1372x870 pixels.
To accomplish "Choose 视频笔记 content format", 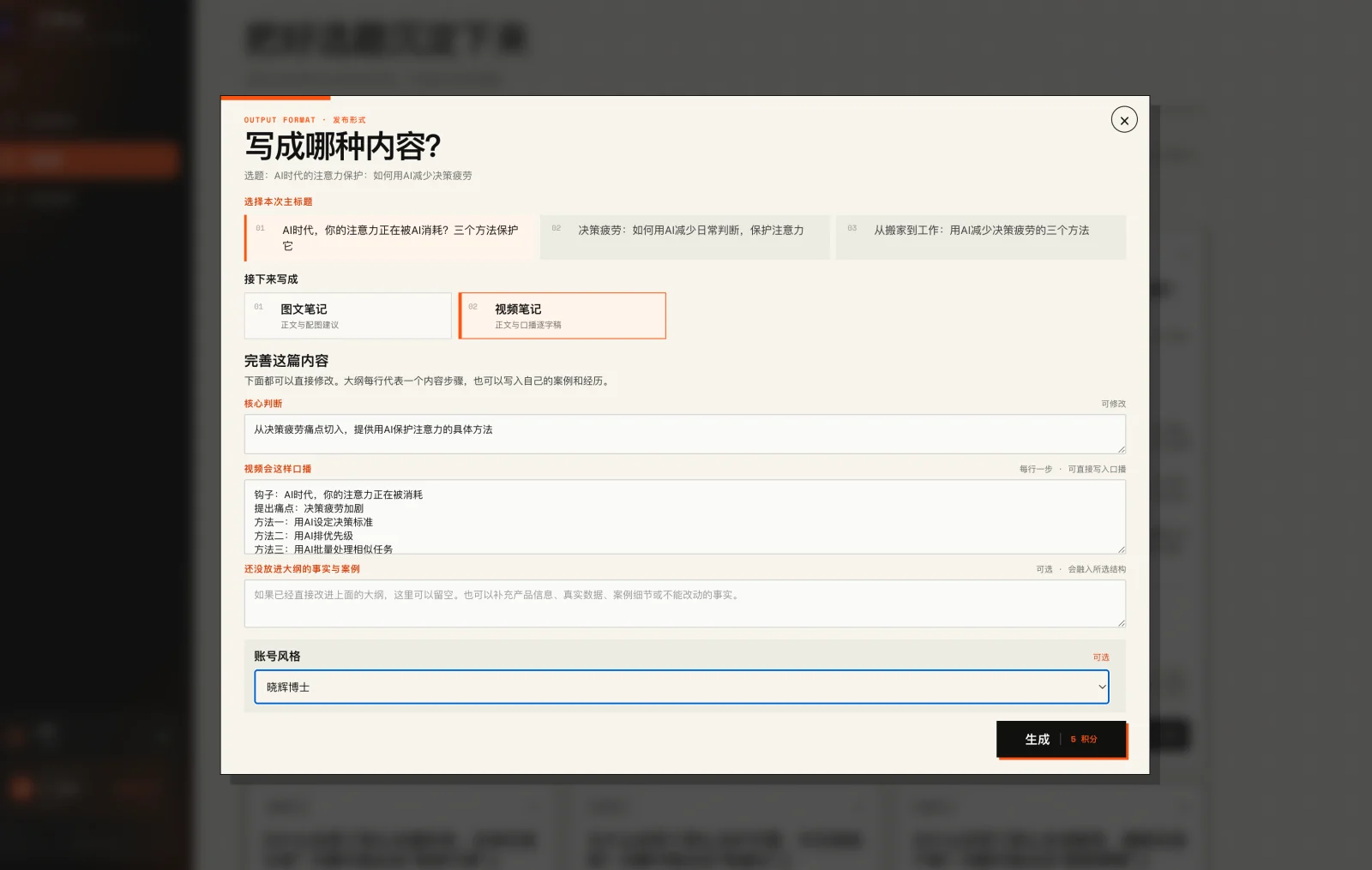I will click(563, 315).
